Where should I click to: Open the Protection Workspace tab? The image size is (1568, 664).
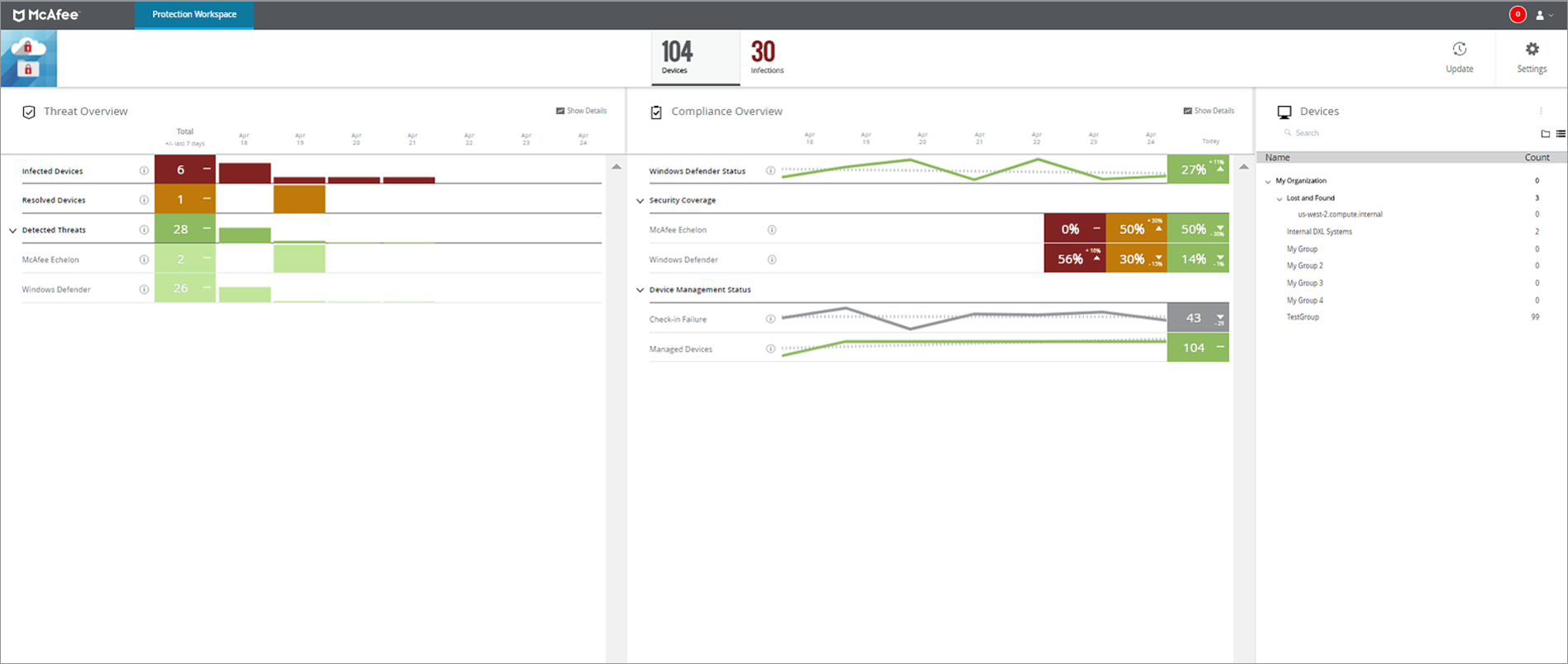point(194,15)
